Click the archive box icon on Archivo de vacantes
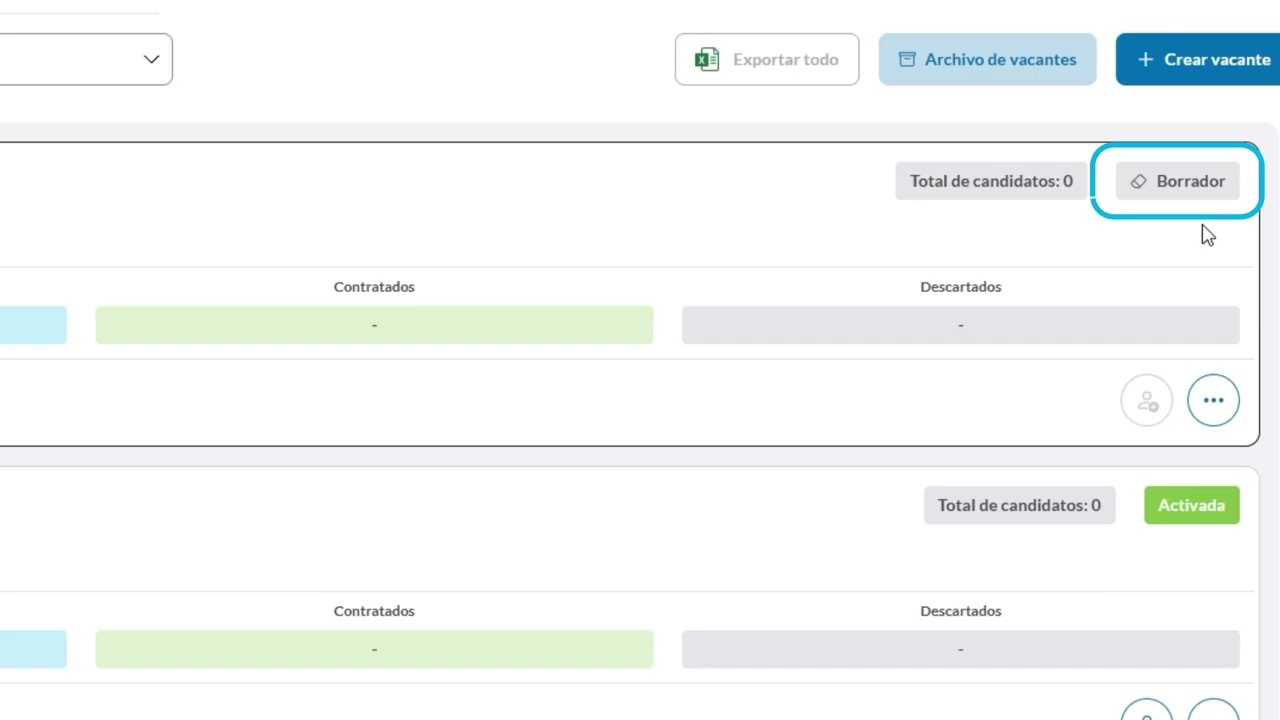The width and height of the screenshot is (1280, 720). pyautogui.click(x=907, y=60)
